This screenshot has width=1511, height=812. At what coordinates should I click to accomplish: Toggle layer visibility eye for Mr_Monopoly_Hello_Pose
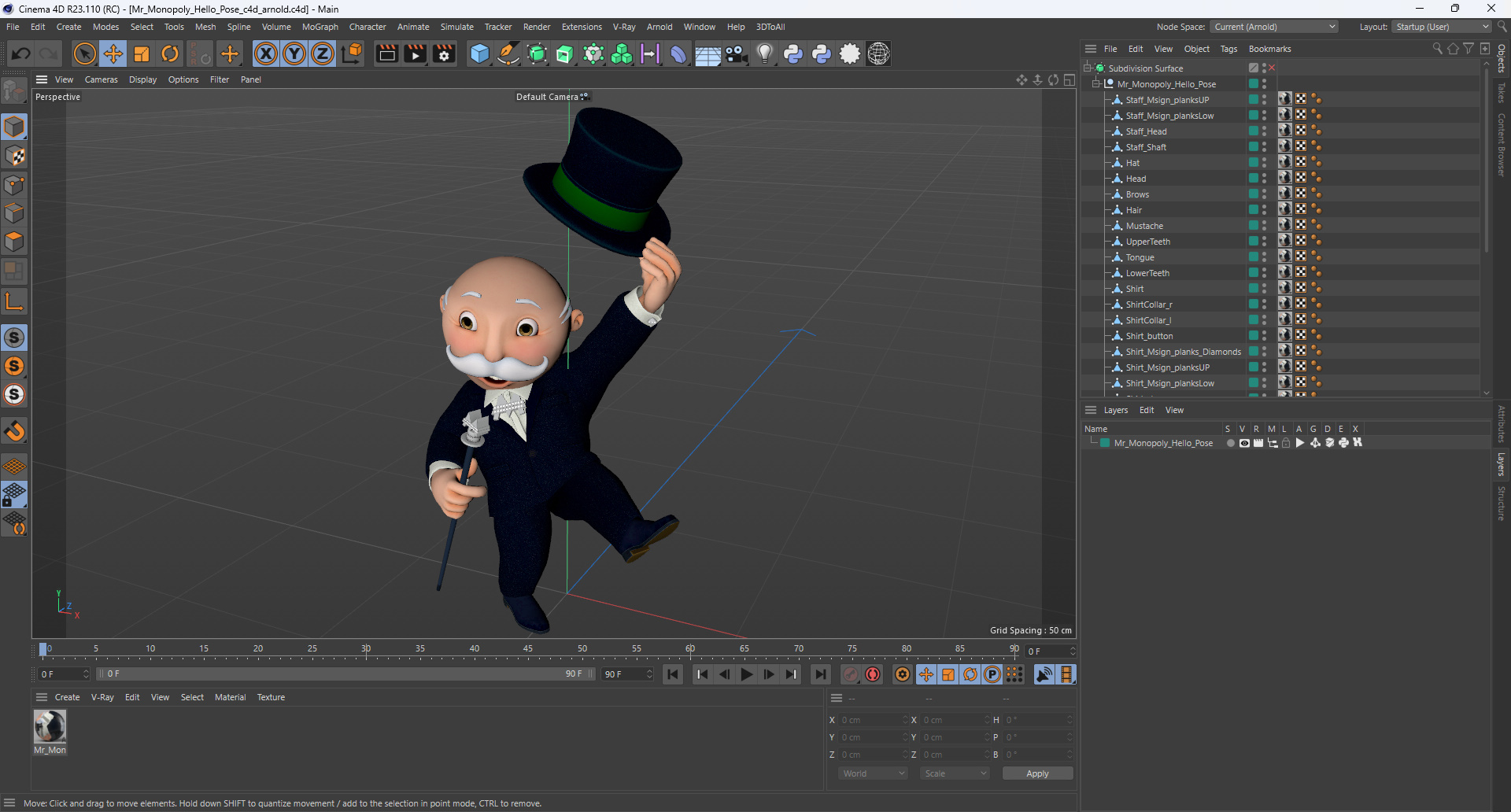tap(1244, 443)
